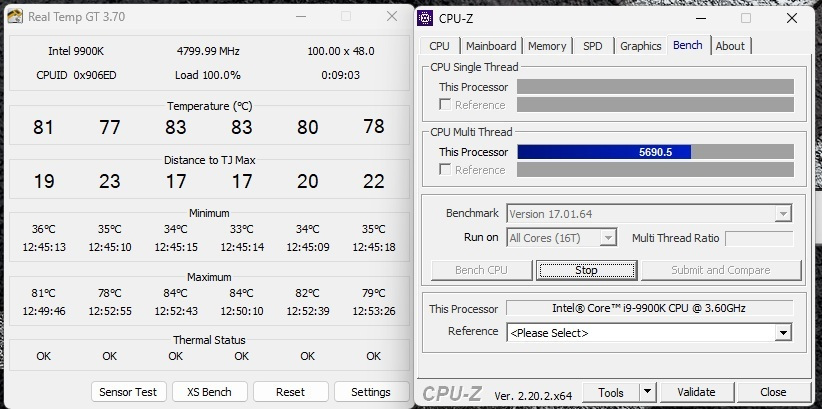The height and width of the screenshot is (409, 822).
Task: Click the Bench CPU button
Action: coord(481,270)
